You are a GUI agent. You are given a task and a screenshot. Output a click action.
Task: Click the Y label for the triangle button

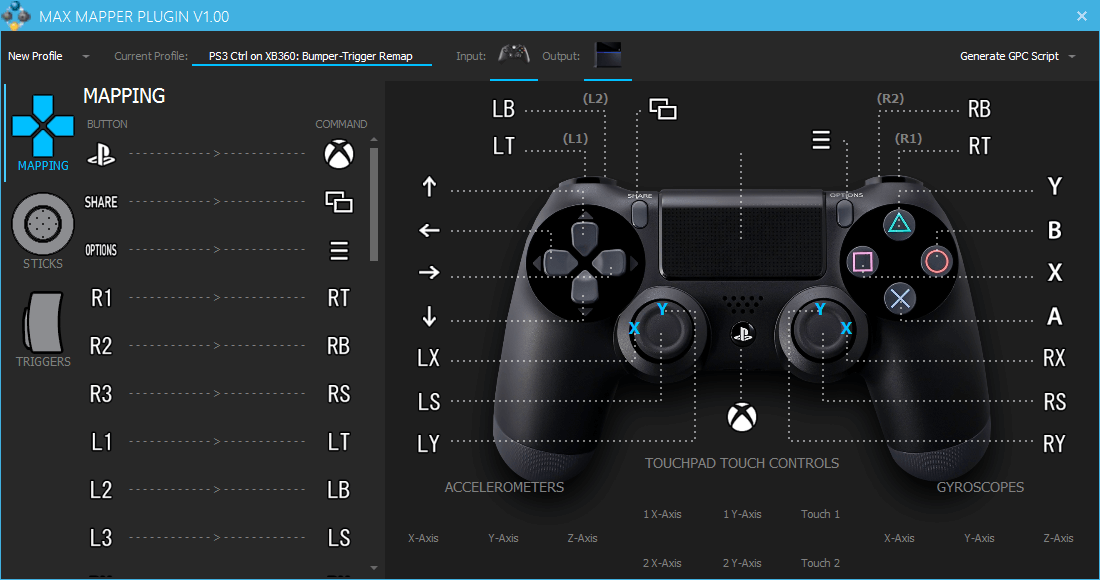coord(1054,187)
